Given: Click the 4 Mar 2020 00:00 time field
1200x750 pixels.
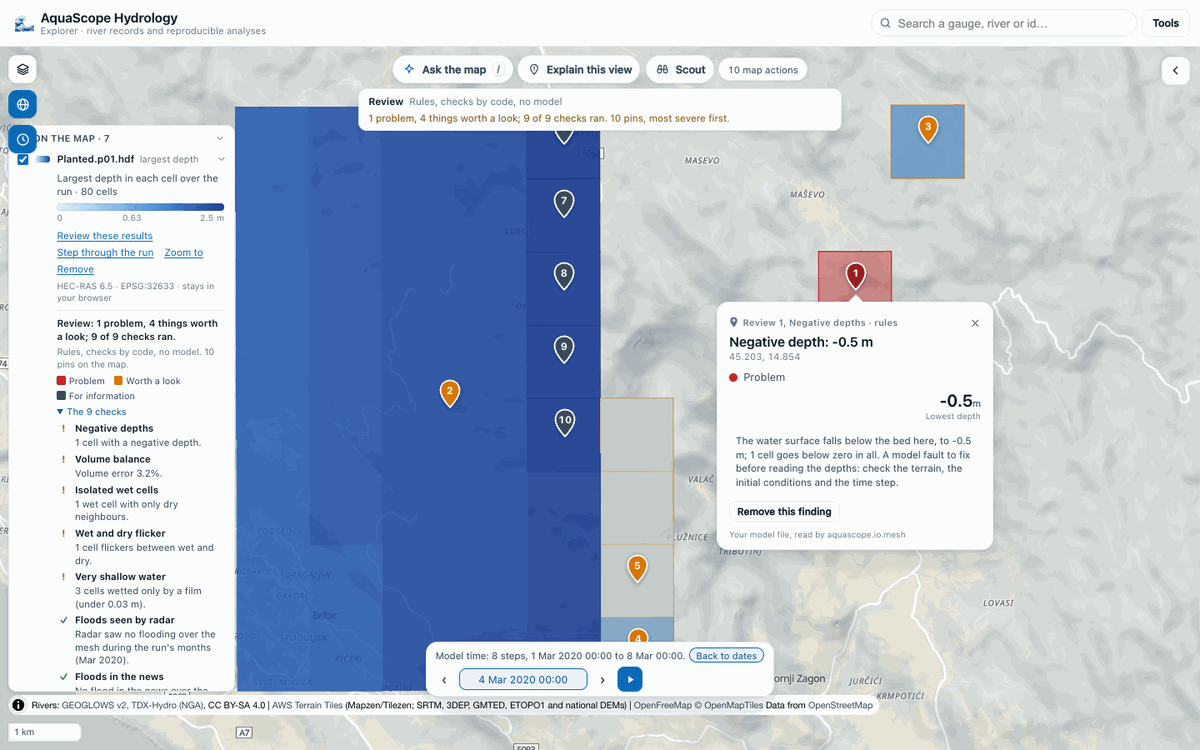Looking at the screenshot, I should click(523, 680).
